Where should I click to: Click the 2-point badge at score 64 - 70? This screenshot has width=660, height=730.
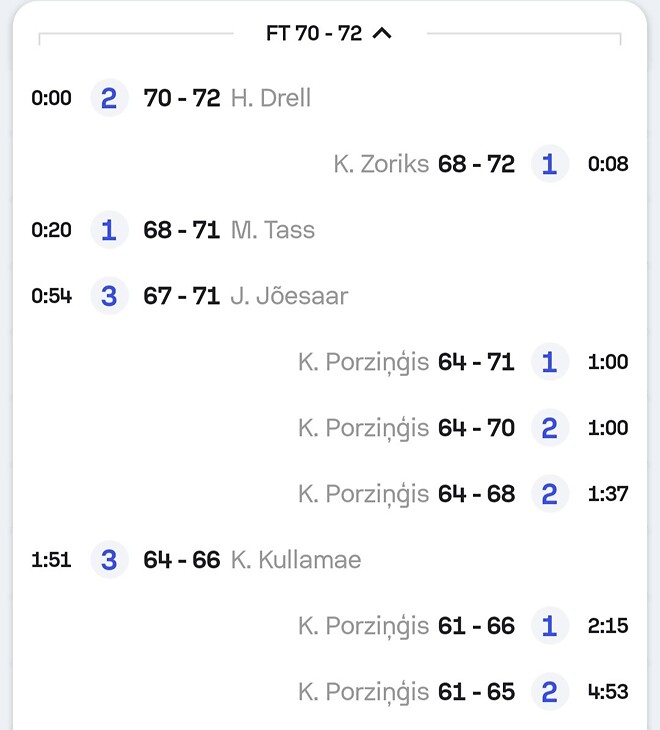coord(548,428)
